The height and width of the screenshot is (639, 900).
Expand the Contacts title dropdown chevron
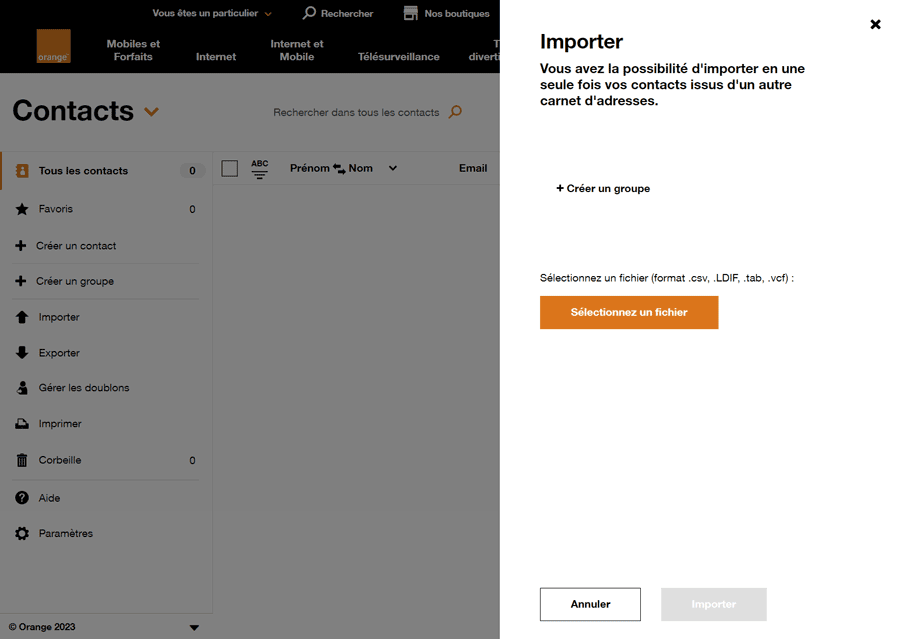(x=152, y=111)
